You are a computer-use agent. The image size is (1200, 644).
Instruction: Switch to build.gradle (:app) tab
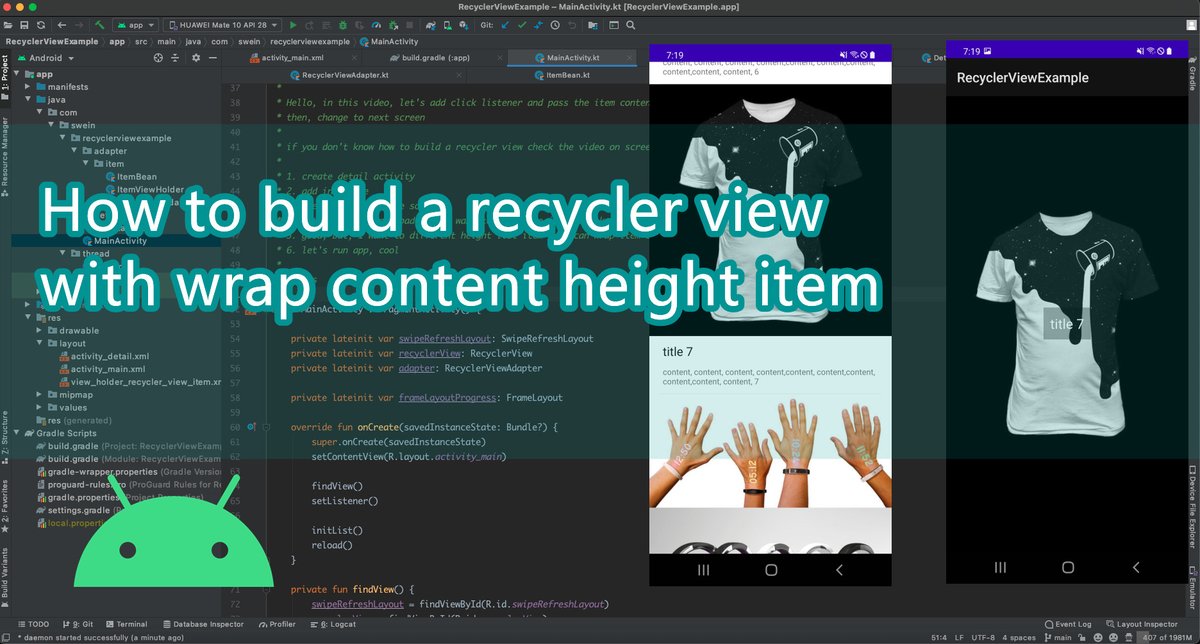pos(435,58)
